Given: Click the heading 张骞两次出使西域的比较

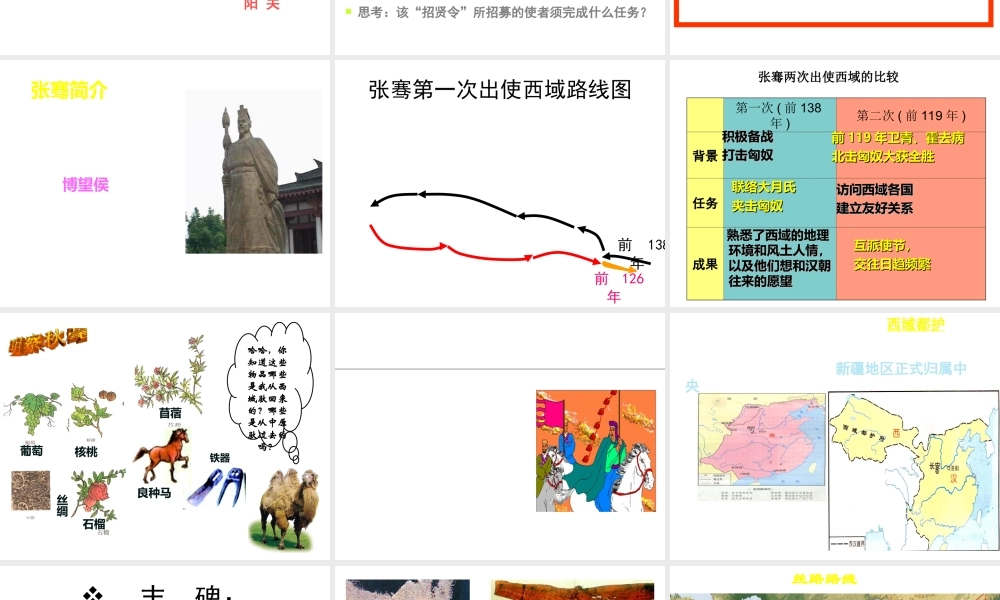Looking at the screenshot, I should 828,77.
